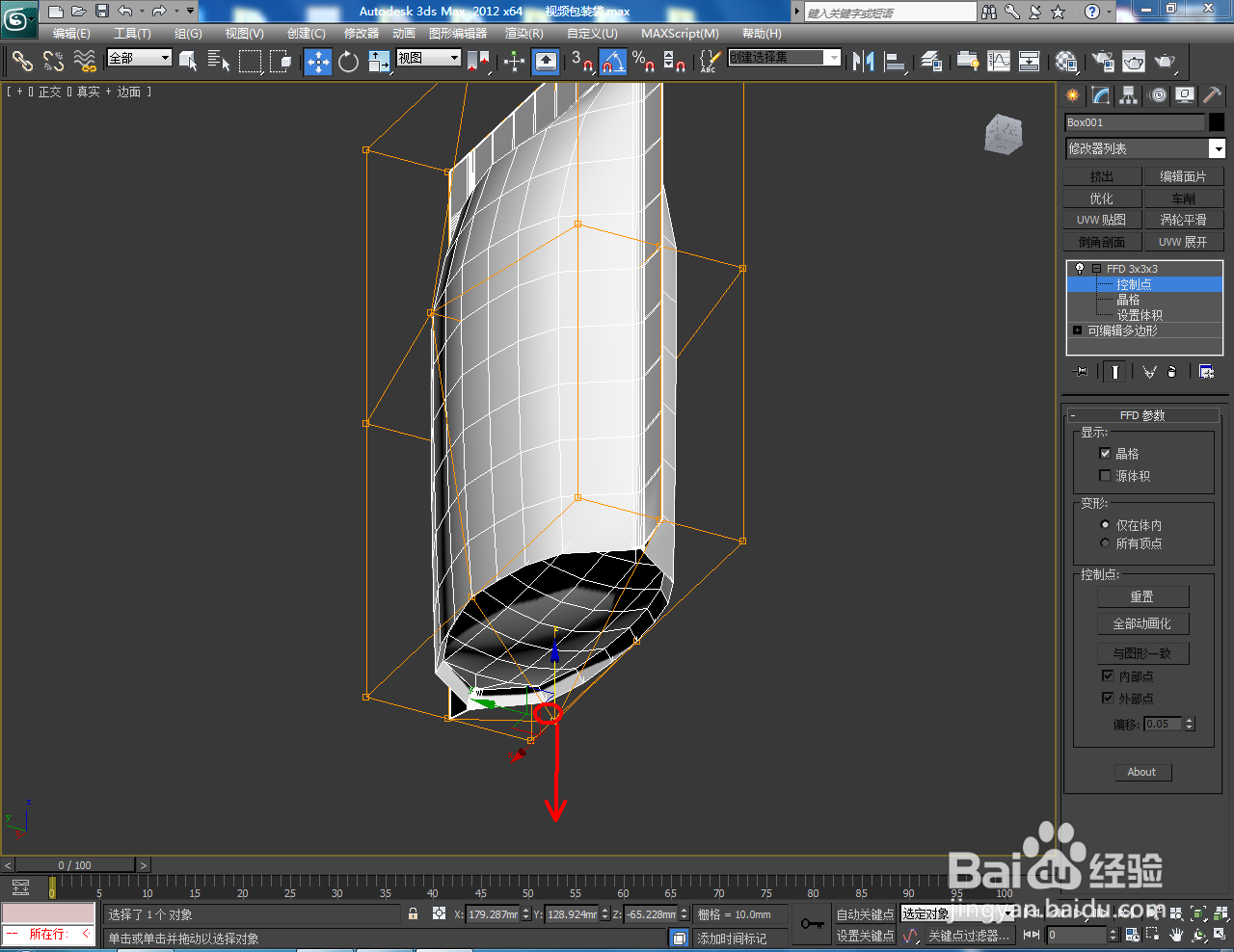Activate the Select and Rotate tool
Viewport: 1234px width, 952px height.
(x=349, y=62)
